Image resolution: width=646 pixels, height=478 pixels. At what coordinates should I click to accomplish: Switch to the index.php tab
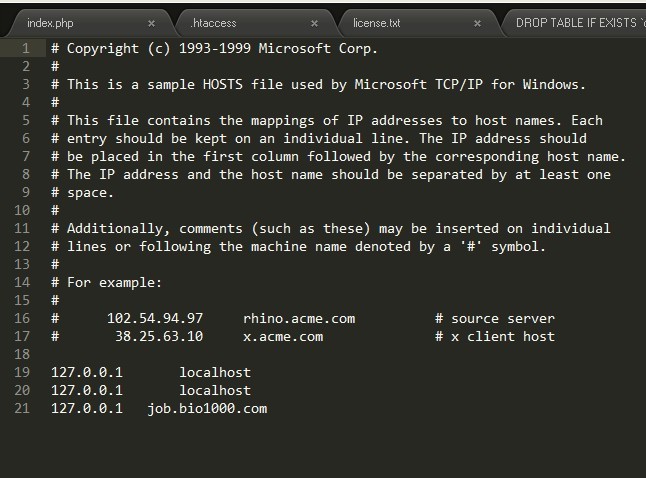point(50,23)
